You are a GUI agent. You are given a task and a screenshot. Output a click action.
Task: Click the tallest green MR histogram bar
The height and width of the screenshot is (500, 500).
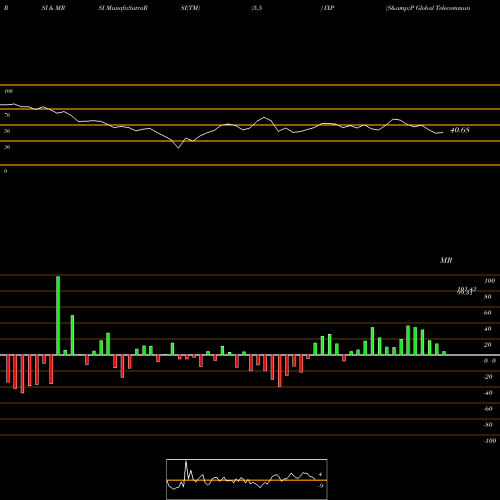click(58, 315)
